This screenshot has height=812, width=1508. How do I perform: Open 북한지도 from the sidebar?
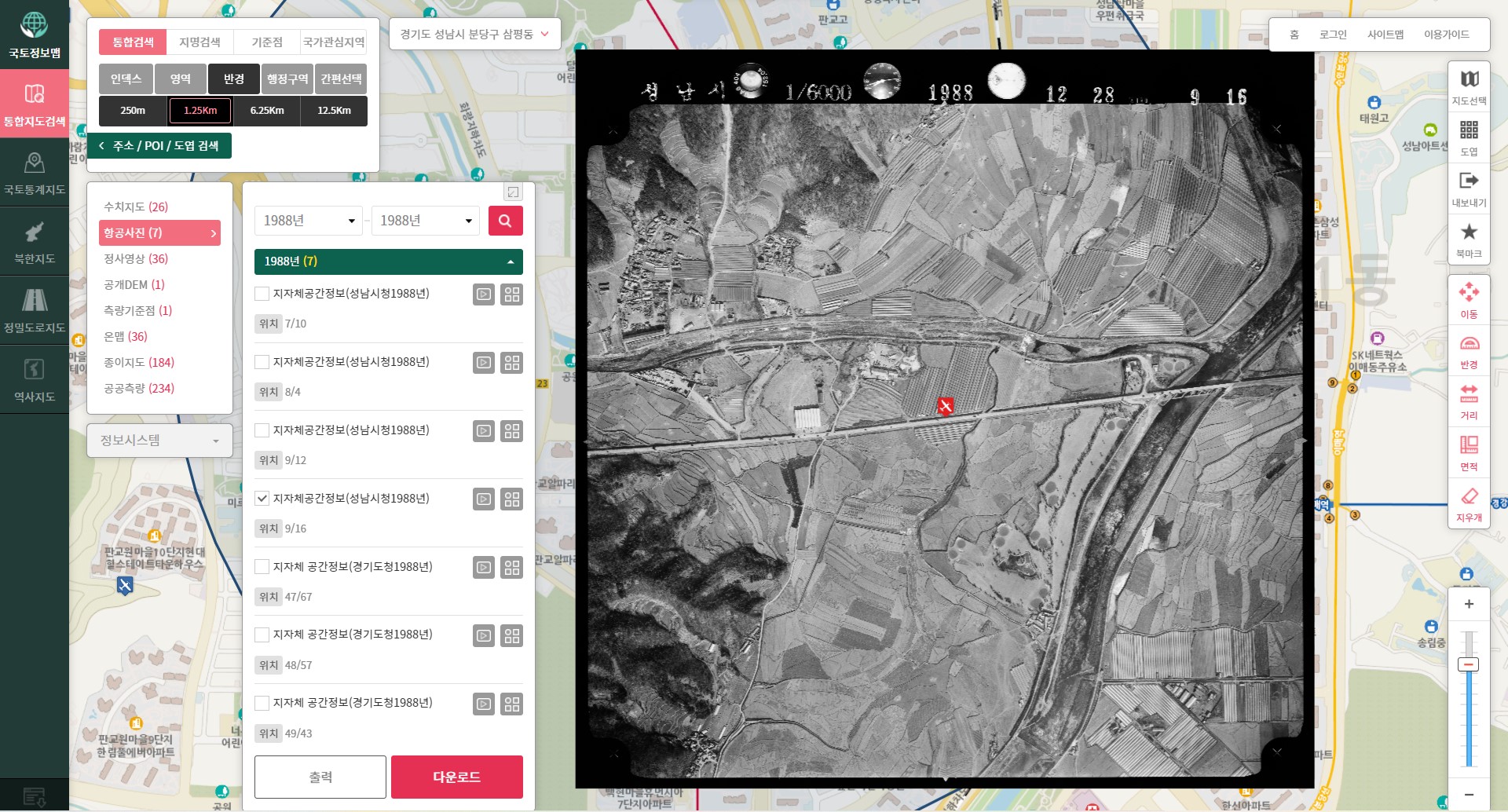(34, 241)
